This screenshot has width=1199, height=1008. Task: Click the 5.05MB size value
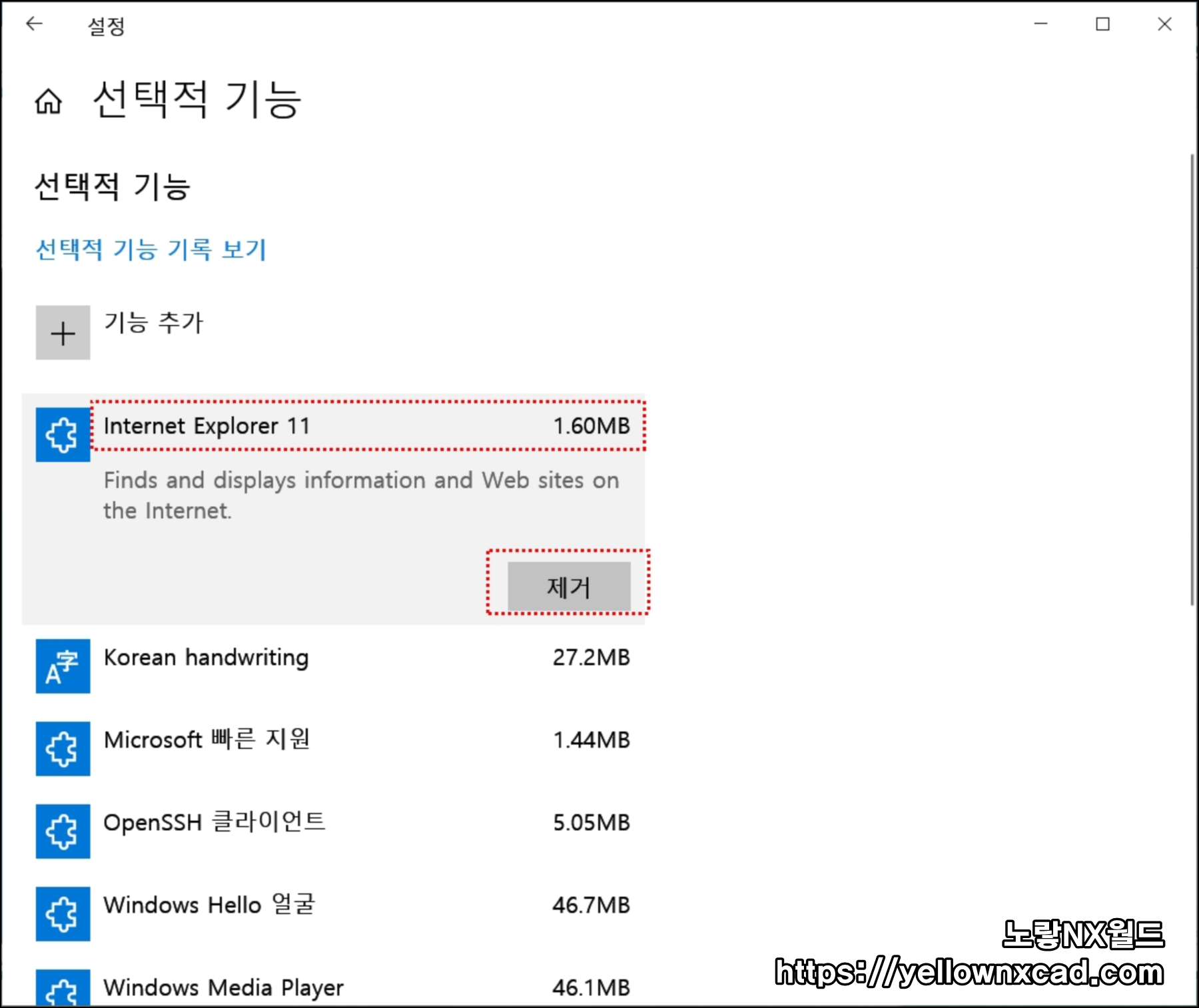point(592,823)
